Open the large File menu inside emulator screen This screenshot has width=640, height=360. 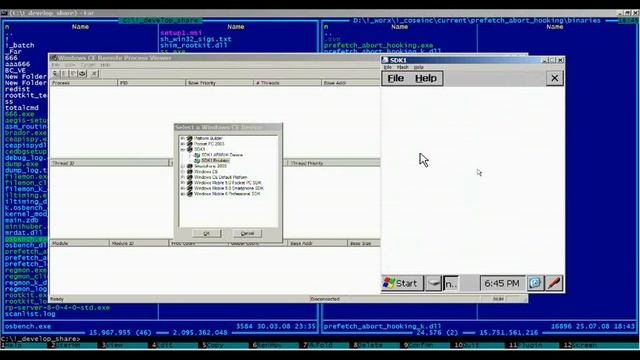click(x=396, y=78)
